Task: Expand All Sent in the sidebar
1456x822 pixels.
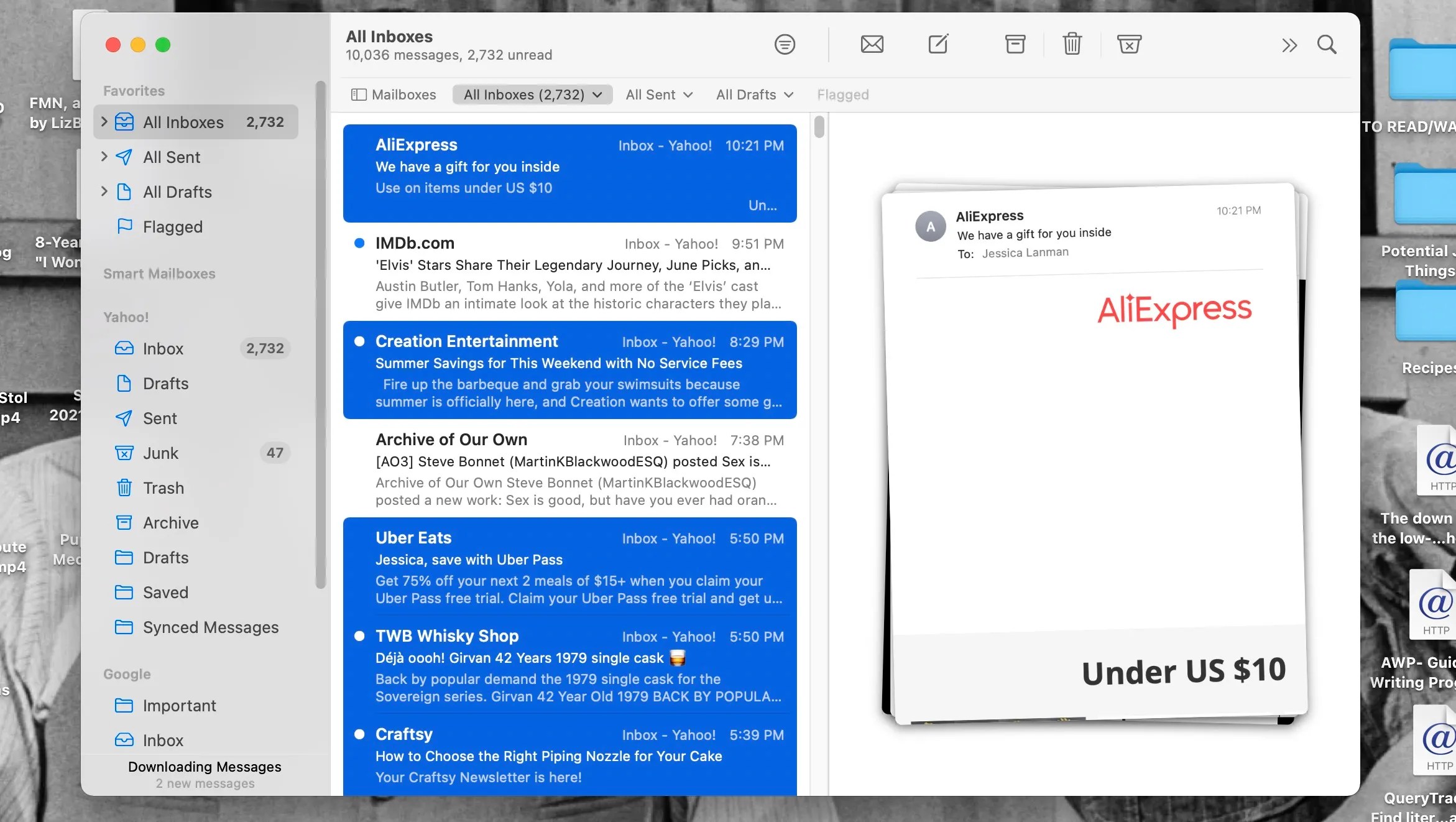Action: [x=104, y=157]
